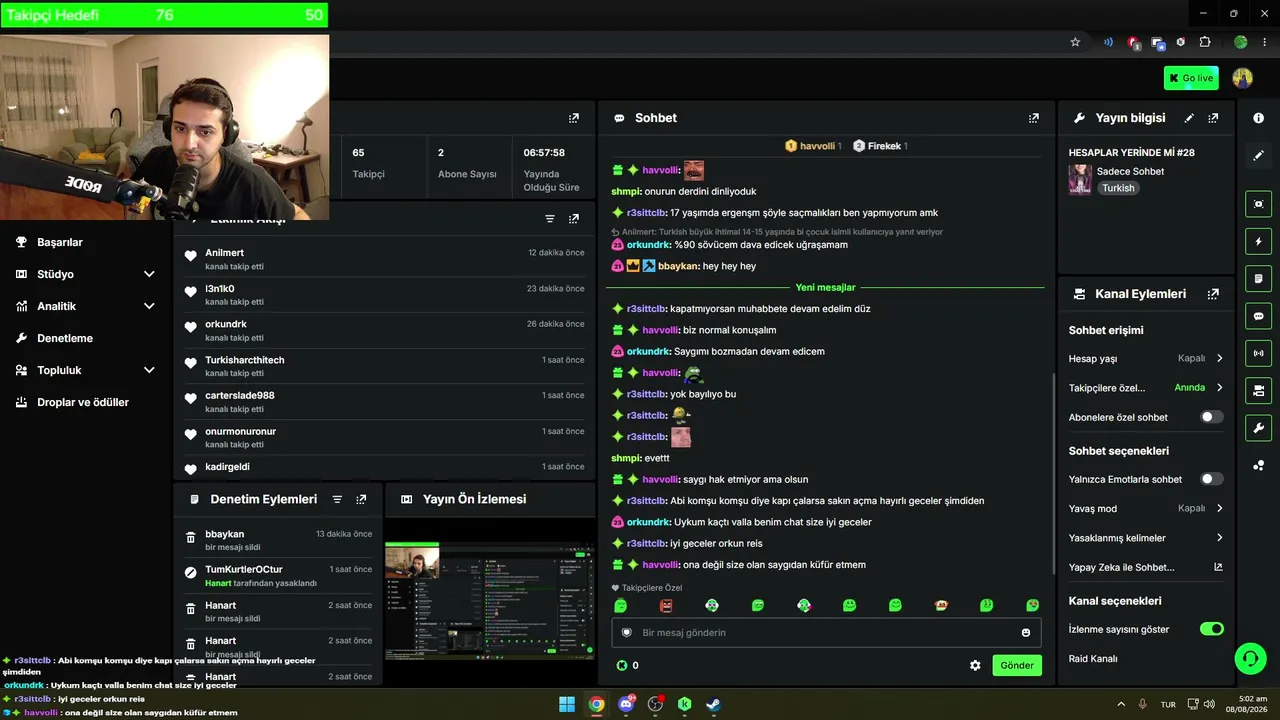Click the chat bubble icon in right sidebar
This screenshot has height=720, width=1280.
point(1258,316)
